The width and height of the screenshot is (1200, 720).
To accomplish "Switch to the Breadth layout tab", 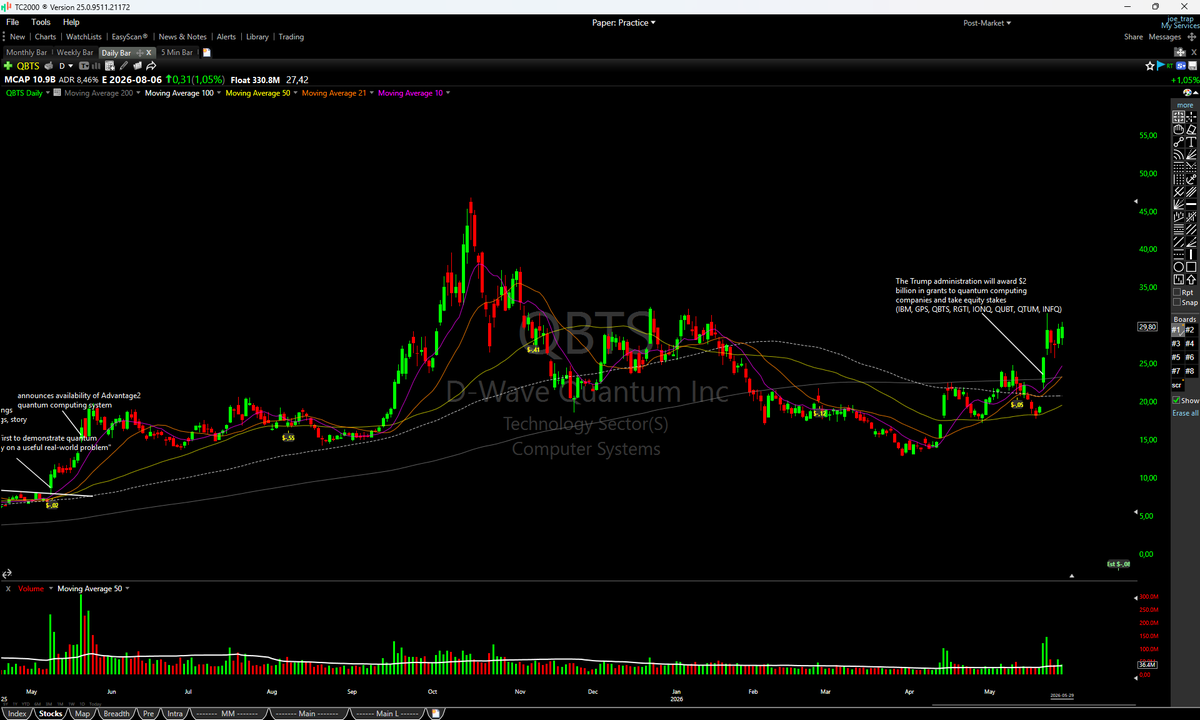I will 117,713.
